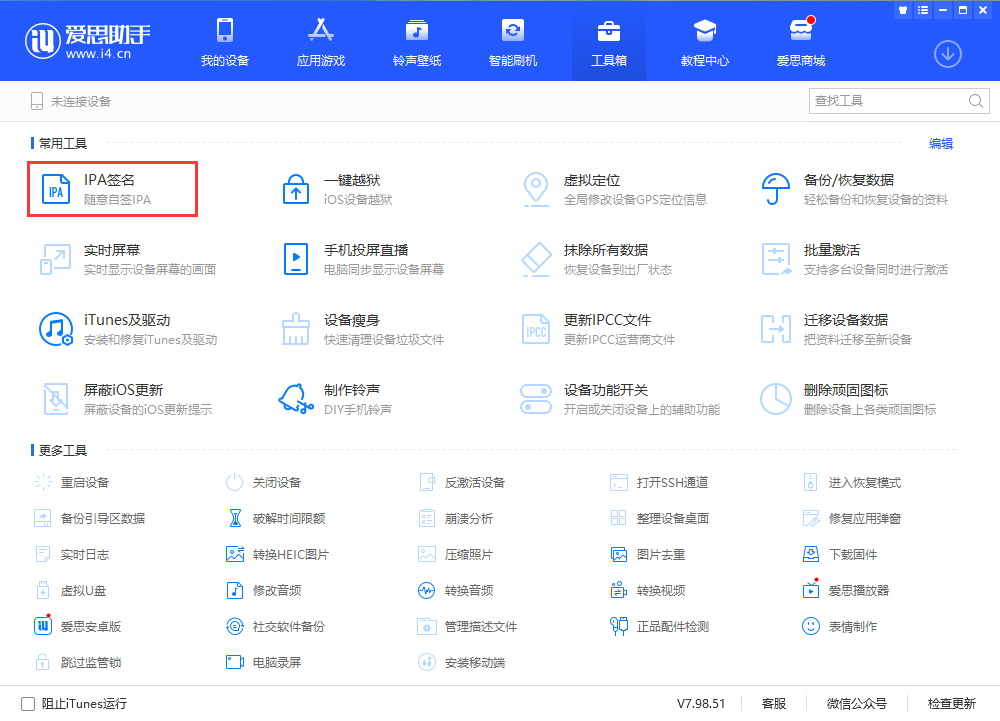
Task: Open 管理描述文件 tool
Action: point(467,626)
